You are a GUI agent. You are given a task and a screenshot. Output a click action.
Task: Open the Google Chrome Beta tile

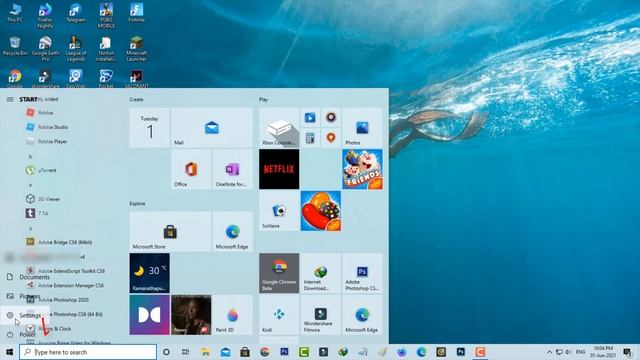pos(279,273)
